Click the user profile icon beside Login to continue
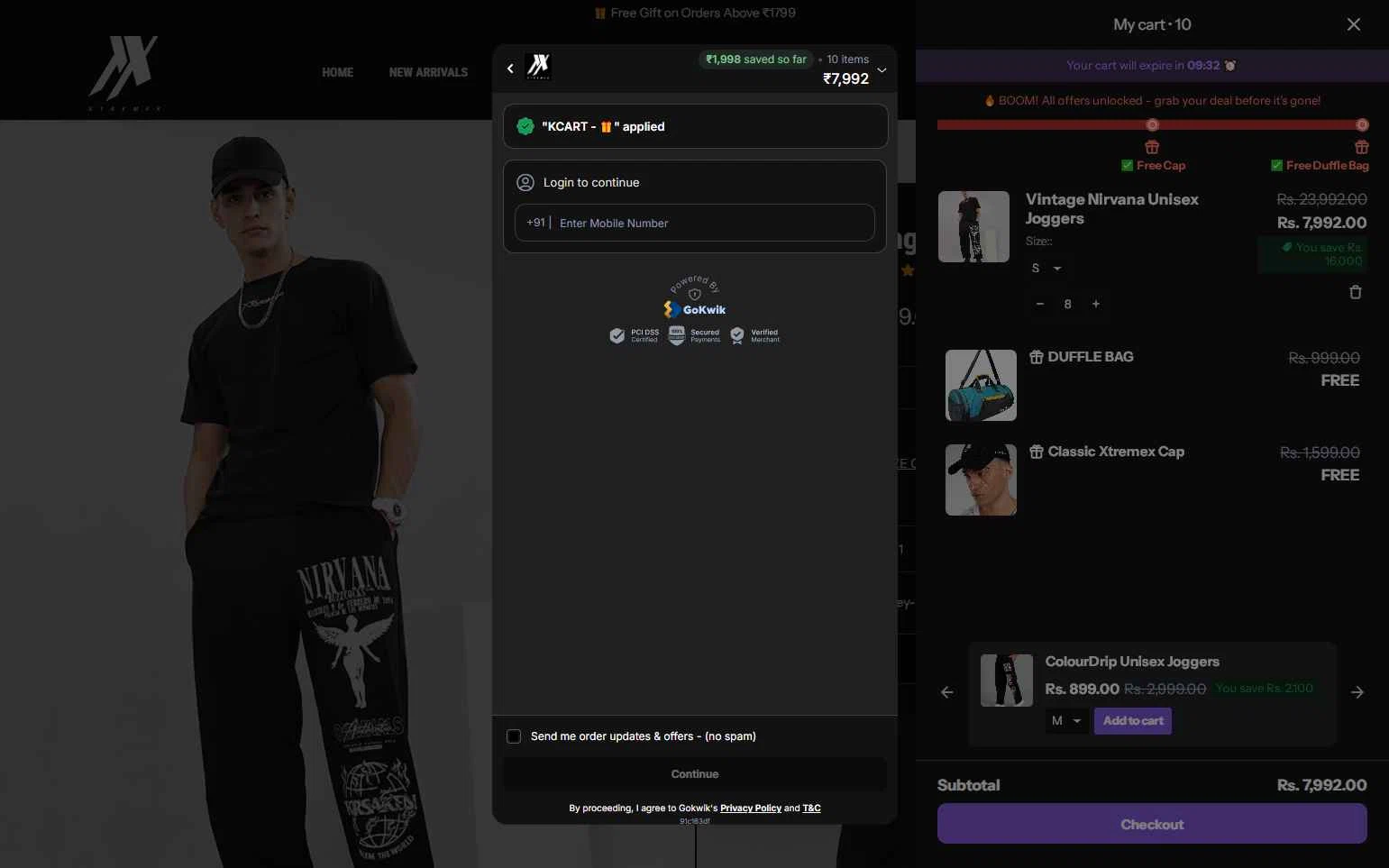The width and height of the screenshot is (1389, 868). coord(525,183)
